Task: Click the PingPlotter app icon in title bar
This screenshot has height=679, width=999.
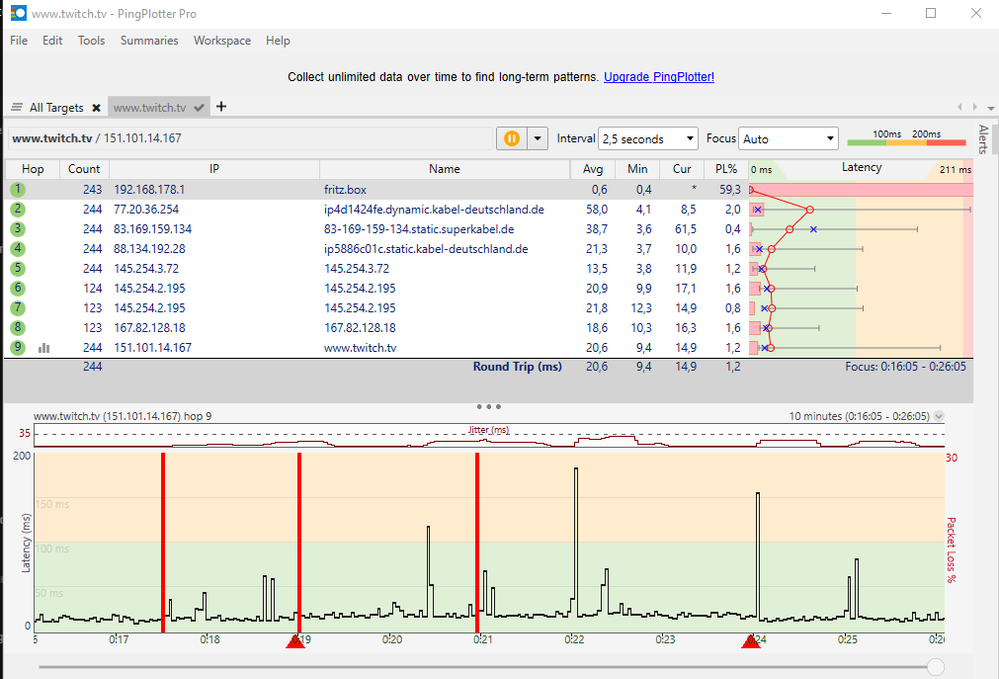Action: coord(18,14)
